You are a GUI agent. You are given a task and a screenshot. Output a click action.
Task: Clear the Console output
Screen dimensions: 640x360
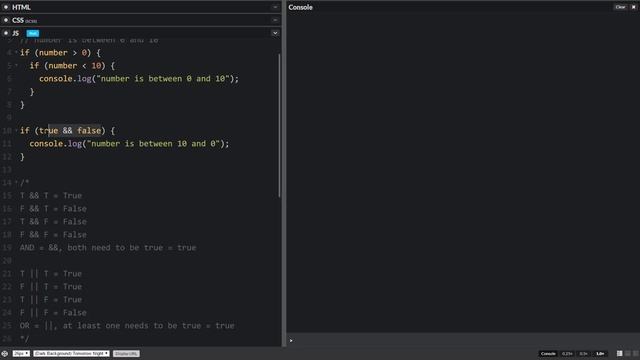pos(620,7)
